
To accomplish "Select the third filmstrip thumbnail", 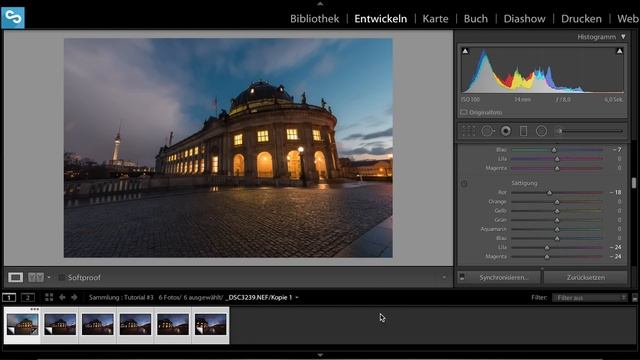I will (98, 325).
